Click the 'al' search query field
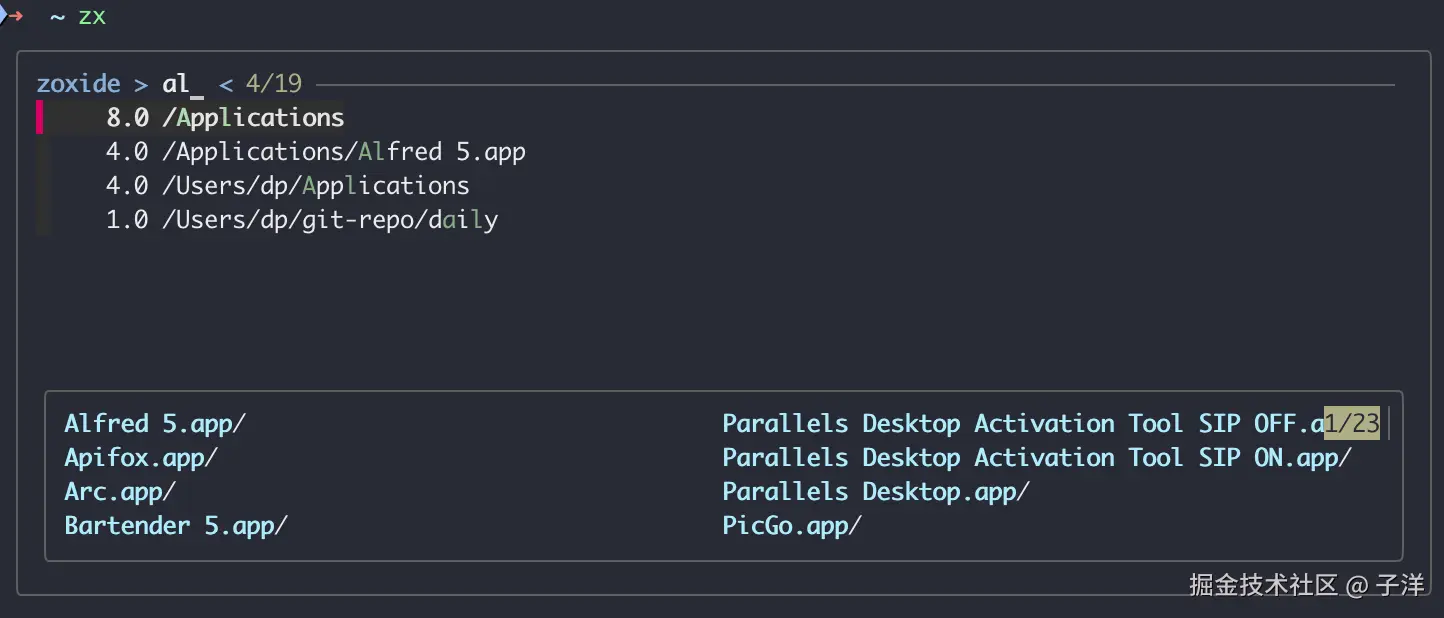This screenshot has height=618, width=1444. (182, 84)
